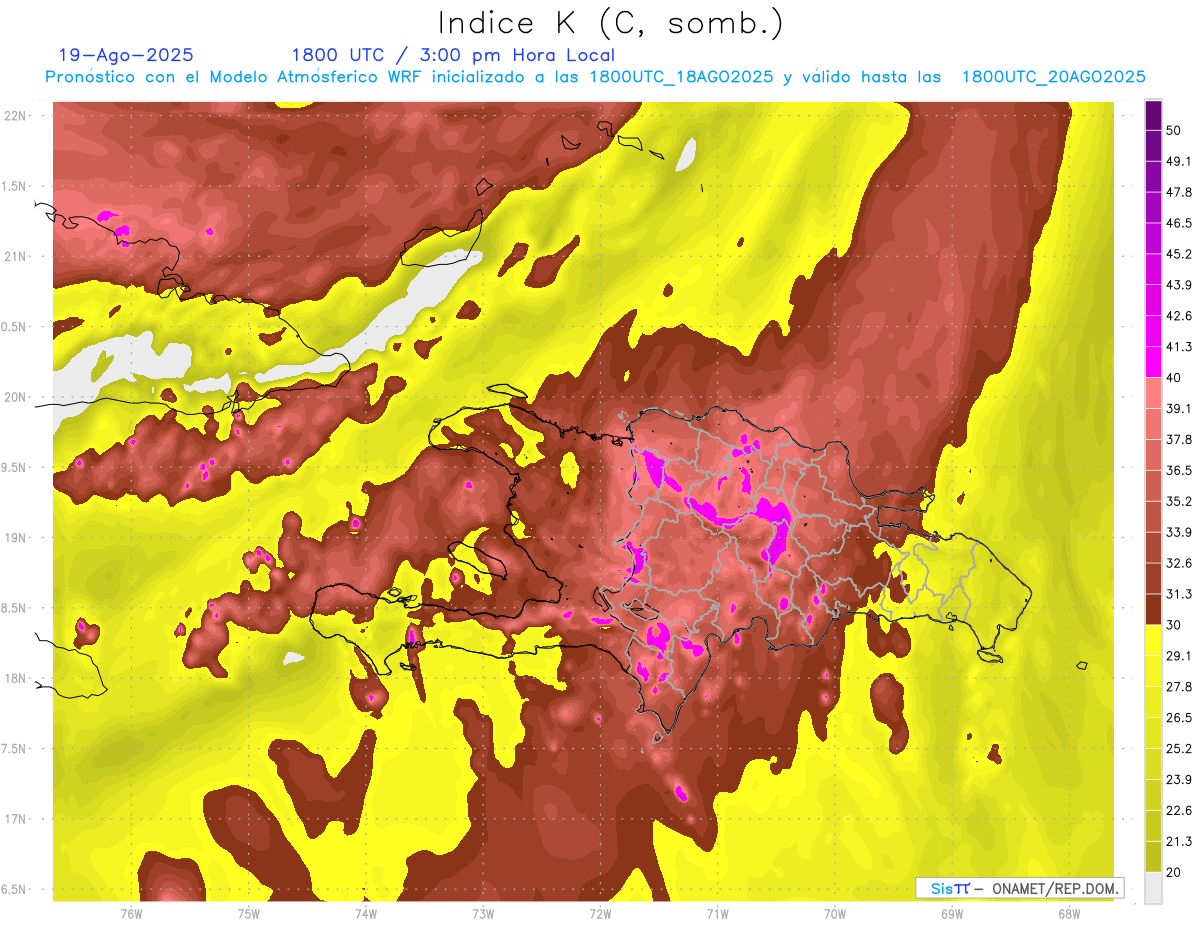This screenshot has width=1200, height=927.
Task: Click the gray legend swatch below 20
Action: (x=1153, y=888)
